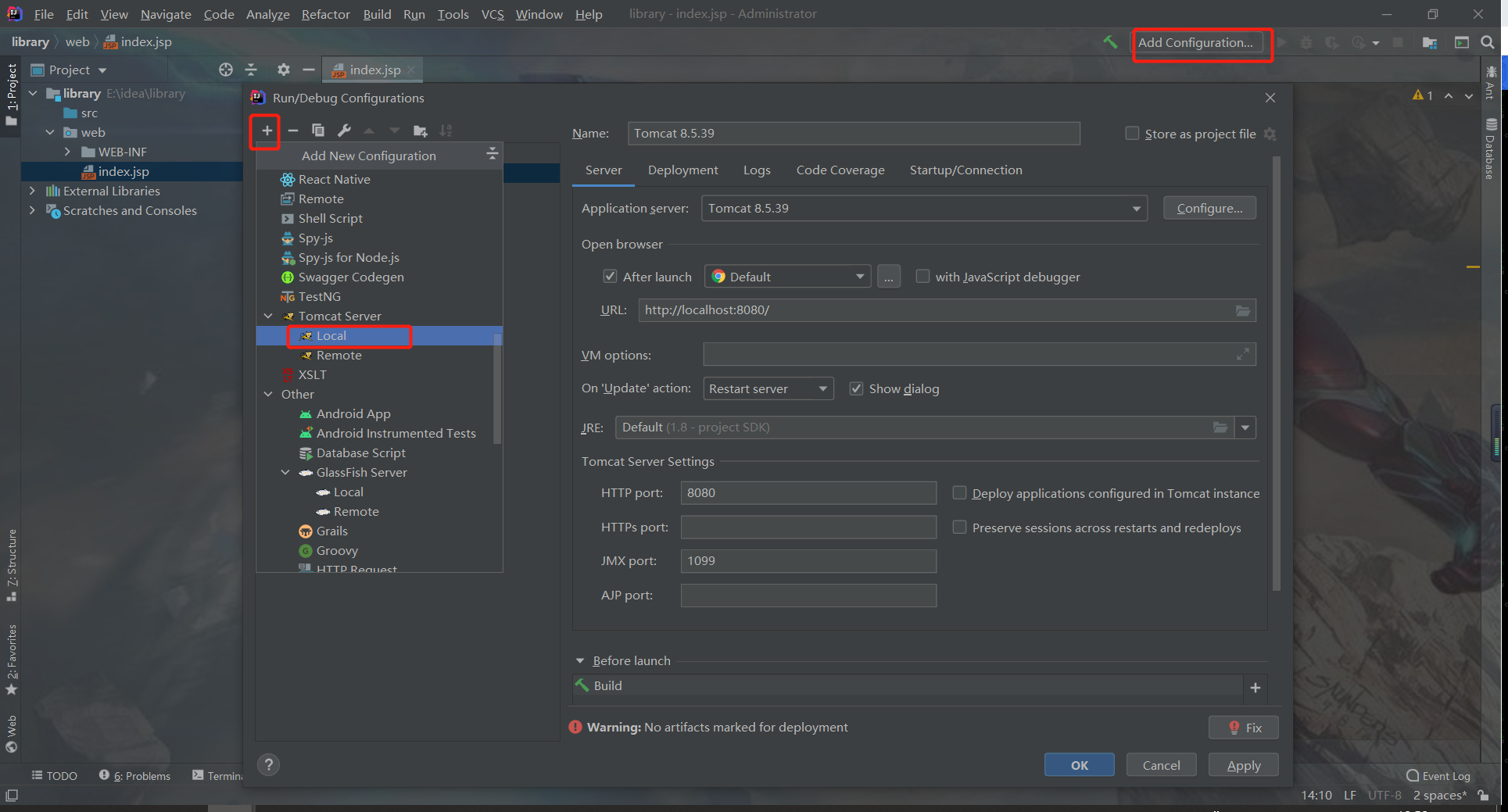The image size is (1508, 812).
Task: Click the sort configurations icon
Action: (446, 131)
